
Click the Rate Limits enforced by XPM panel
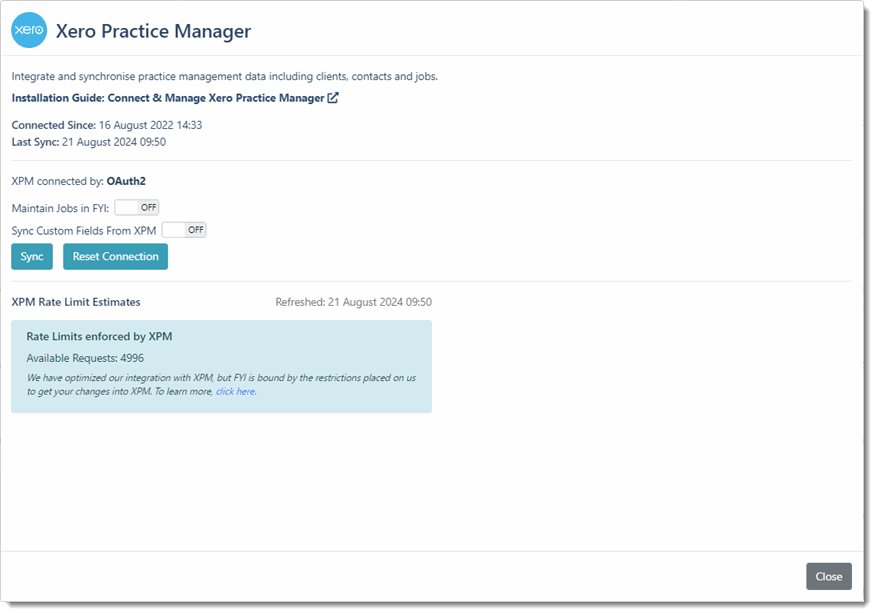click(x=220, y=365)
